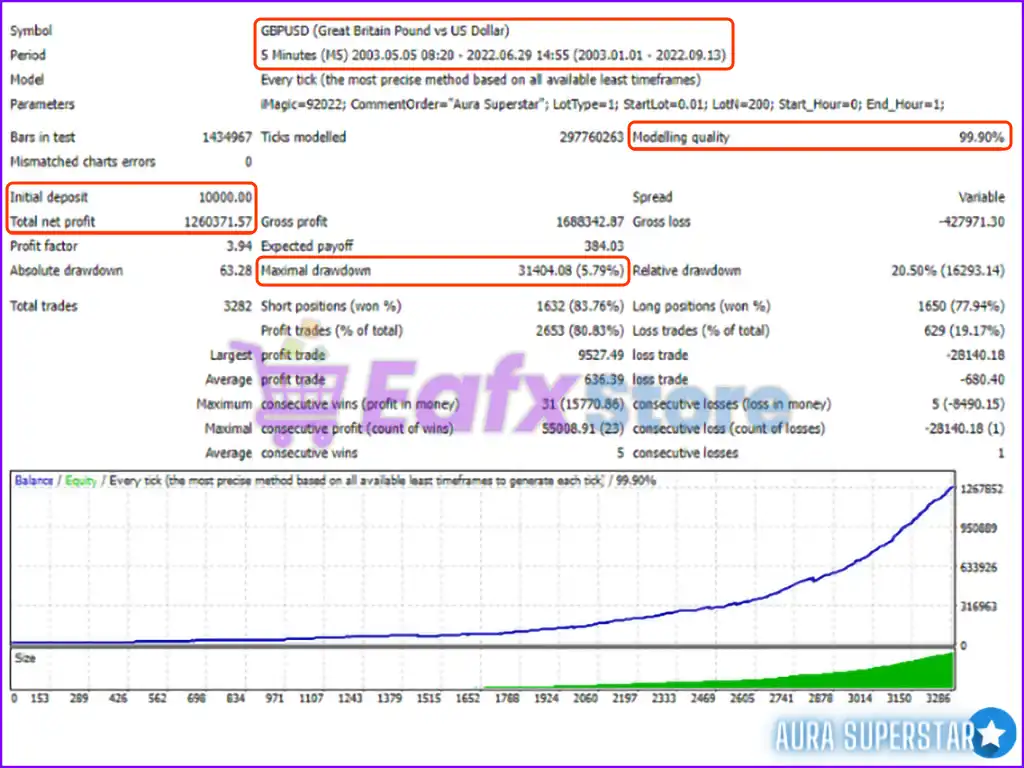This screenshot has width=1024, height=768.
Task: Click the 'Loss trades (% of total)' label
Action: point(701,330)
